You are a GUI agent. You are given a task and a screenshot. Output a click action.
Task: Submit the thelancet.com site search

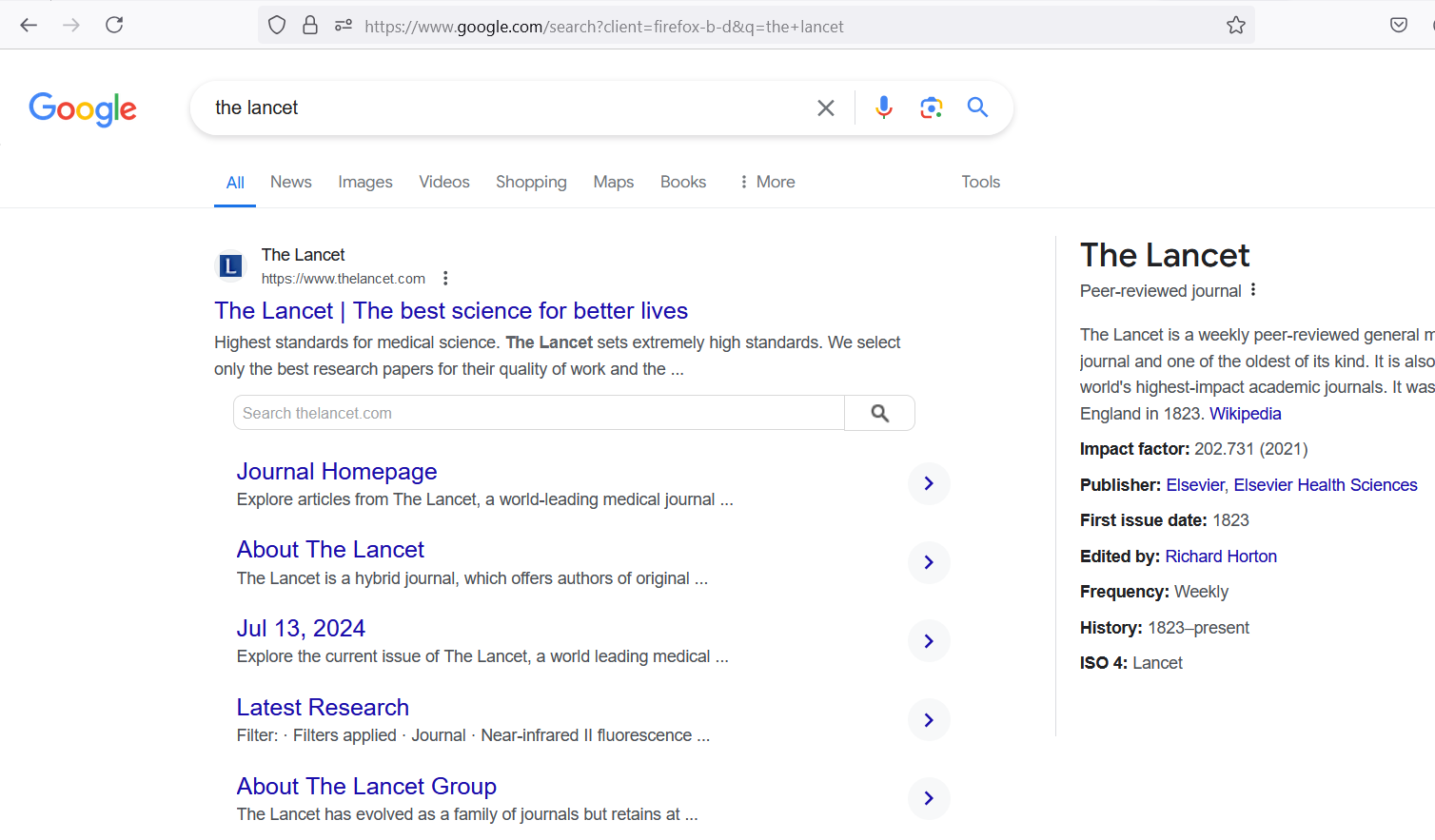[880, 413]
